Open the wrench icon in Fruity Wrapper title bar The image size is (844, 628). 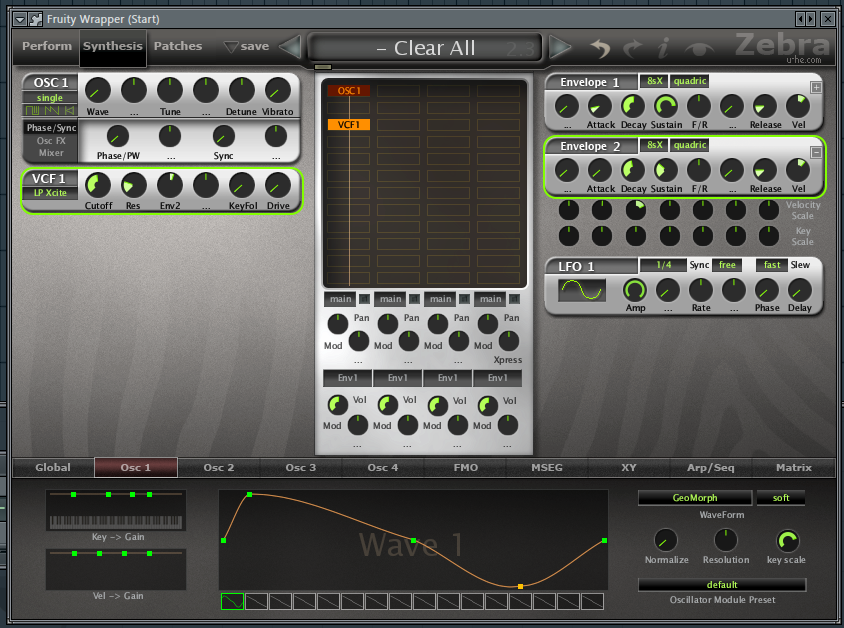[36, 19]
